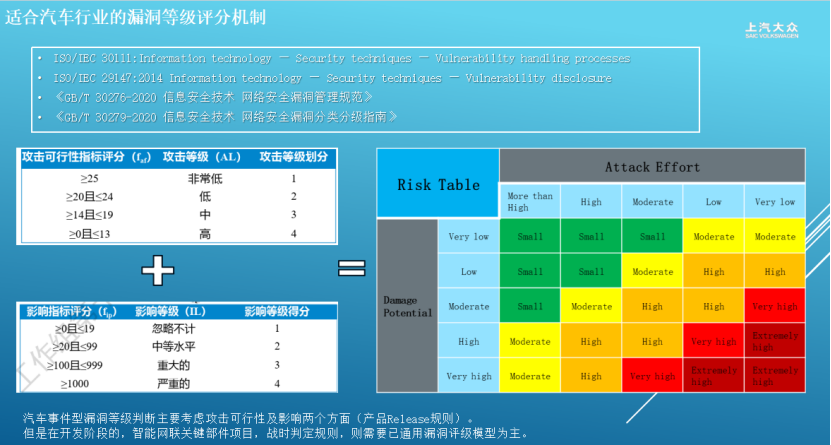Click the "High" Attack Effort column header
This screenshot has width=831, height=445.
point(591,201)
